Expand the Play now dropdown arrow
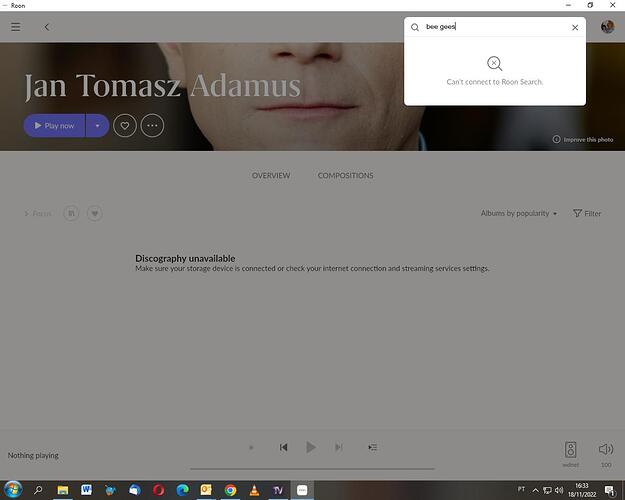 [x=97, y=126]
